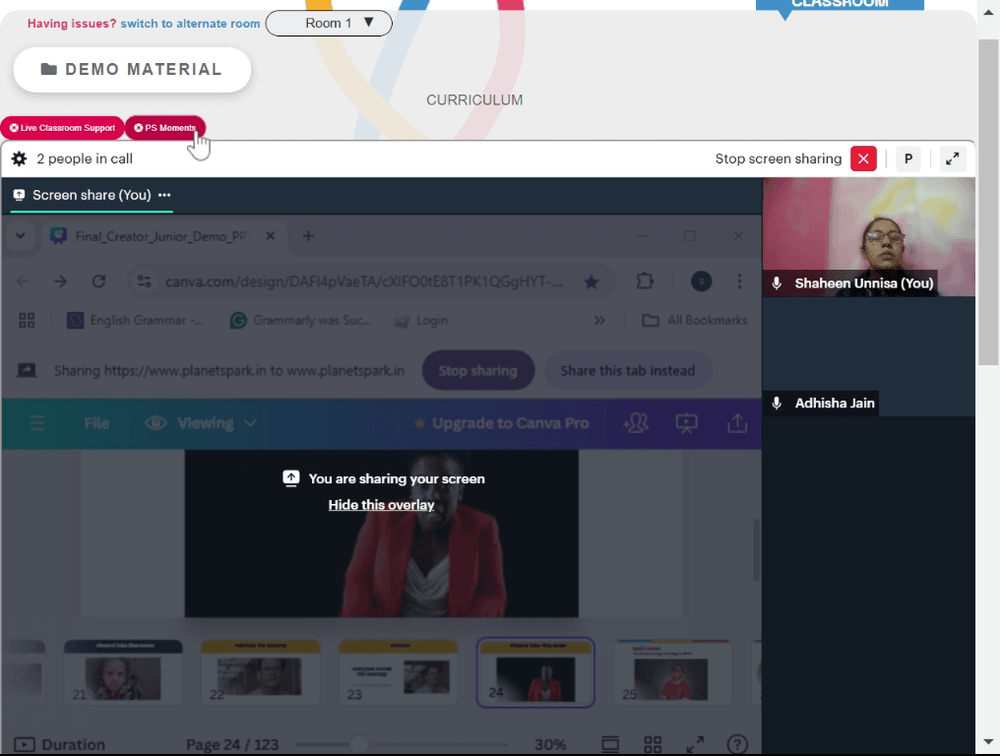This screenshot has width=1000, height=756.
Task: Select the Screen share (You) tab
Action: pos(92,195)
